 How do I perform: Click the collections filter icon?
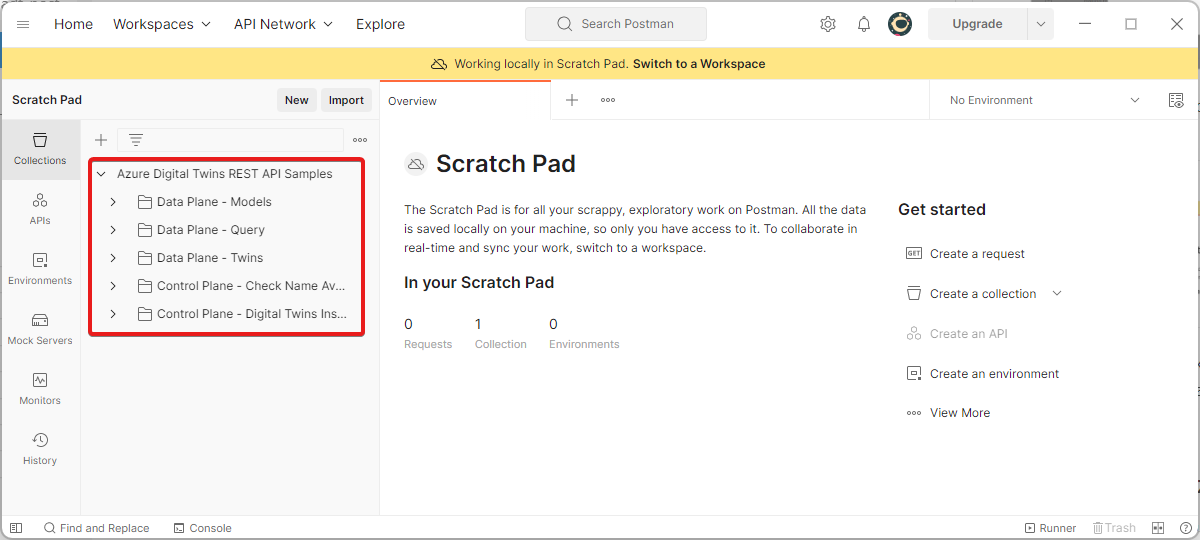tap(136, 140)
